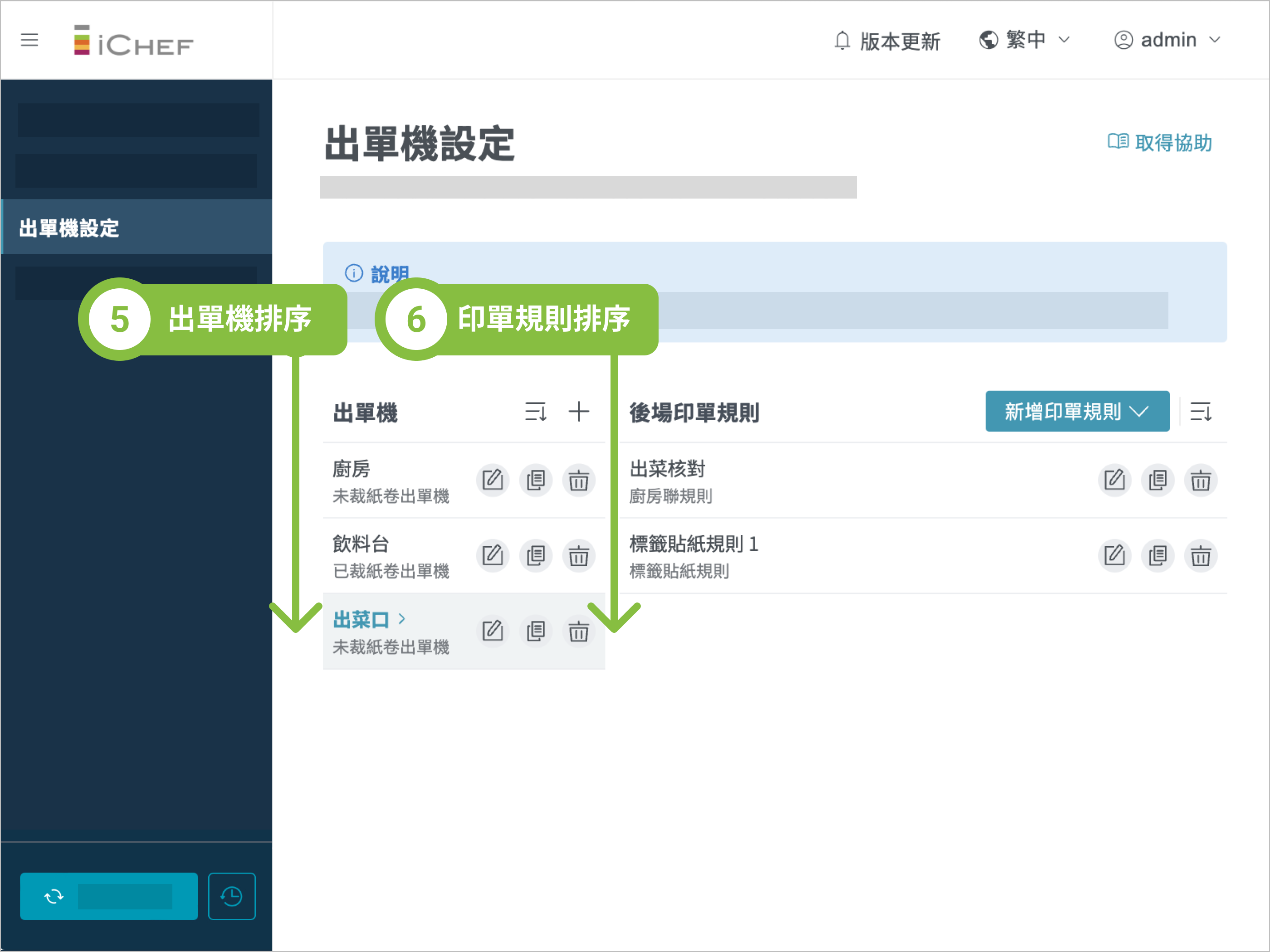Image resolution: width=1270 pixels, height=952 pixels.
Task: Delete the 出菜核對 rule
Action: (1201, 480)
